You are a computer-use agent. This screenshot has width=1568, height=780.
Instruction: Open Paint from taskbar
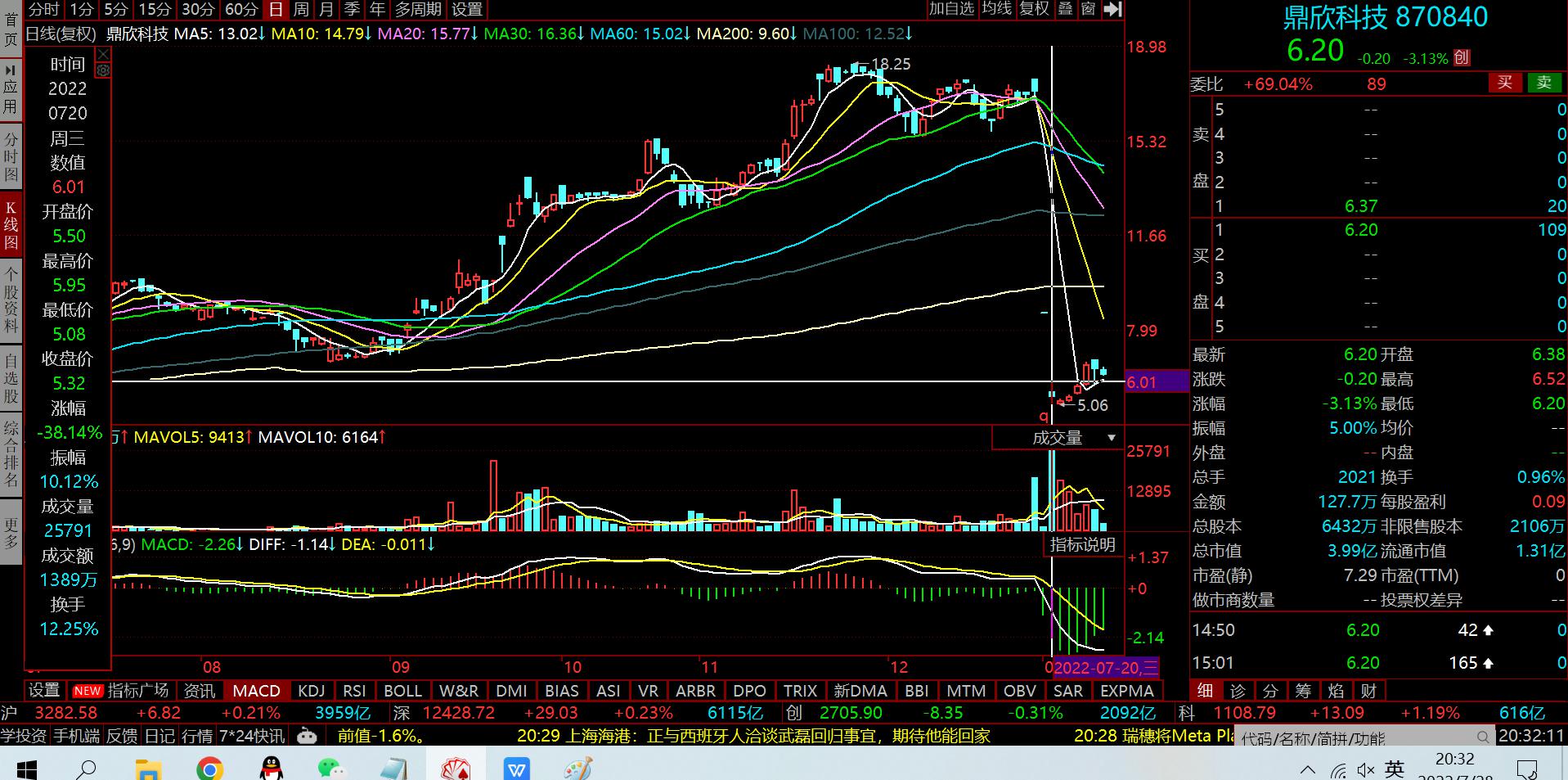click(577, 769)
